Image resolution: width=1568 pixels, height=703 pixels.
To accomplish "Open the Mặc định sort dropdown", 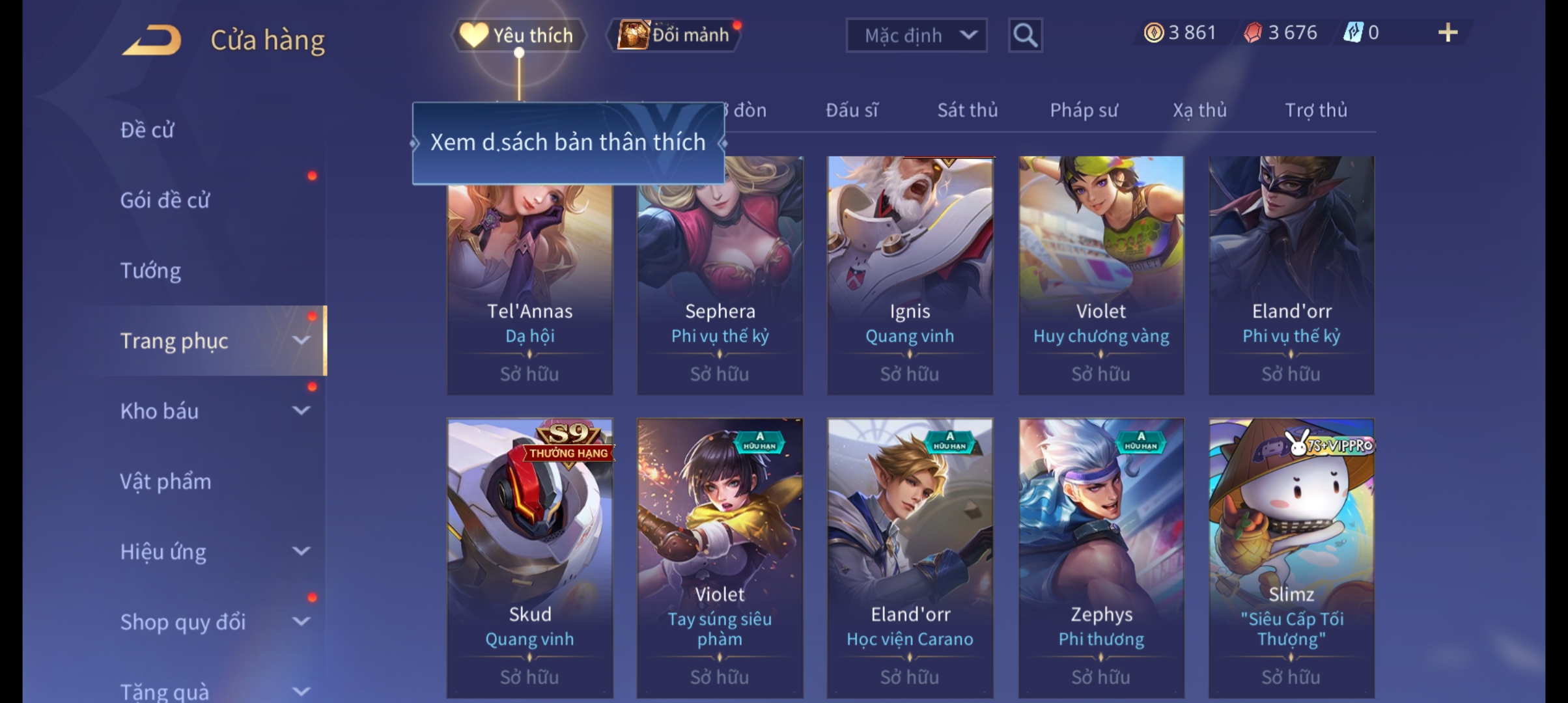I will point(916,35).
